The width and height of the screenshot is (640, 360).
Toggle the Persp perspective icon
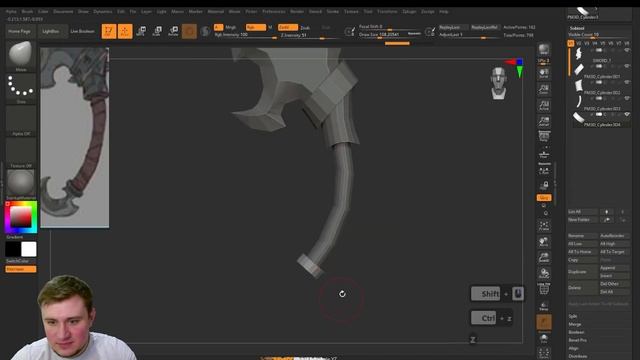click(x=544, y=137)
